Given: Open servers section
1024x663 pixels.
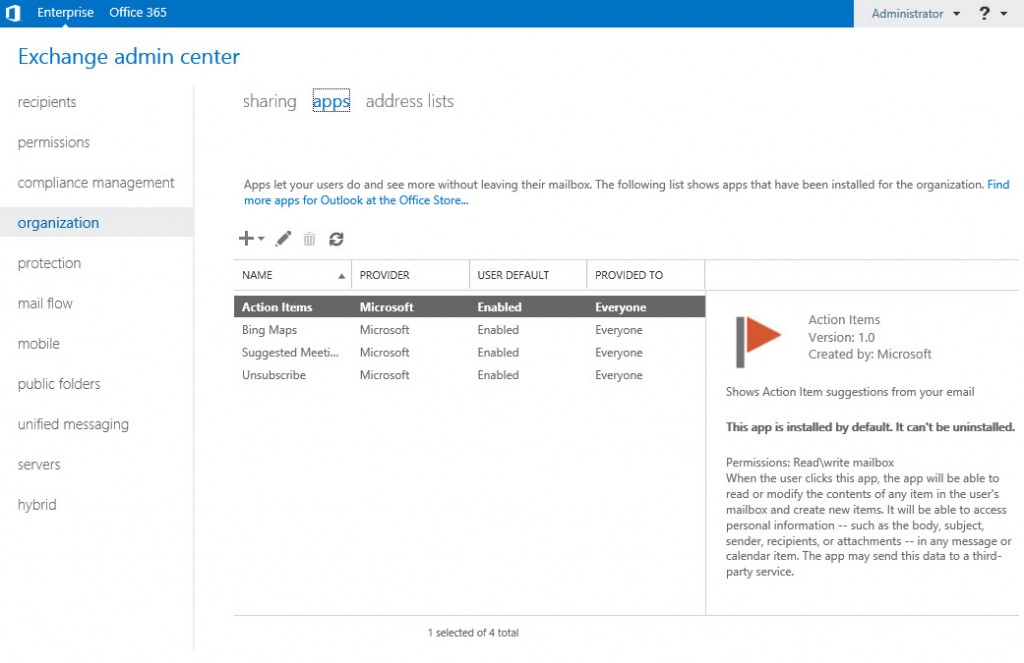Looking at the screenshot, I should click(39, 465).
